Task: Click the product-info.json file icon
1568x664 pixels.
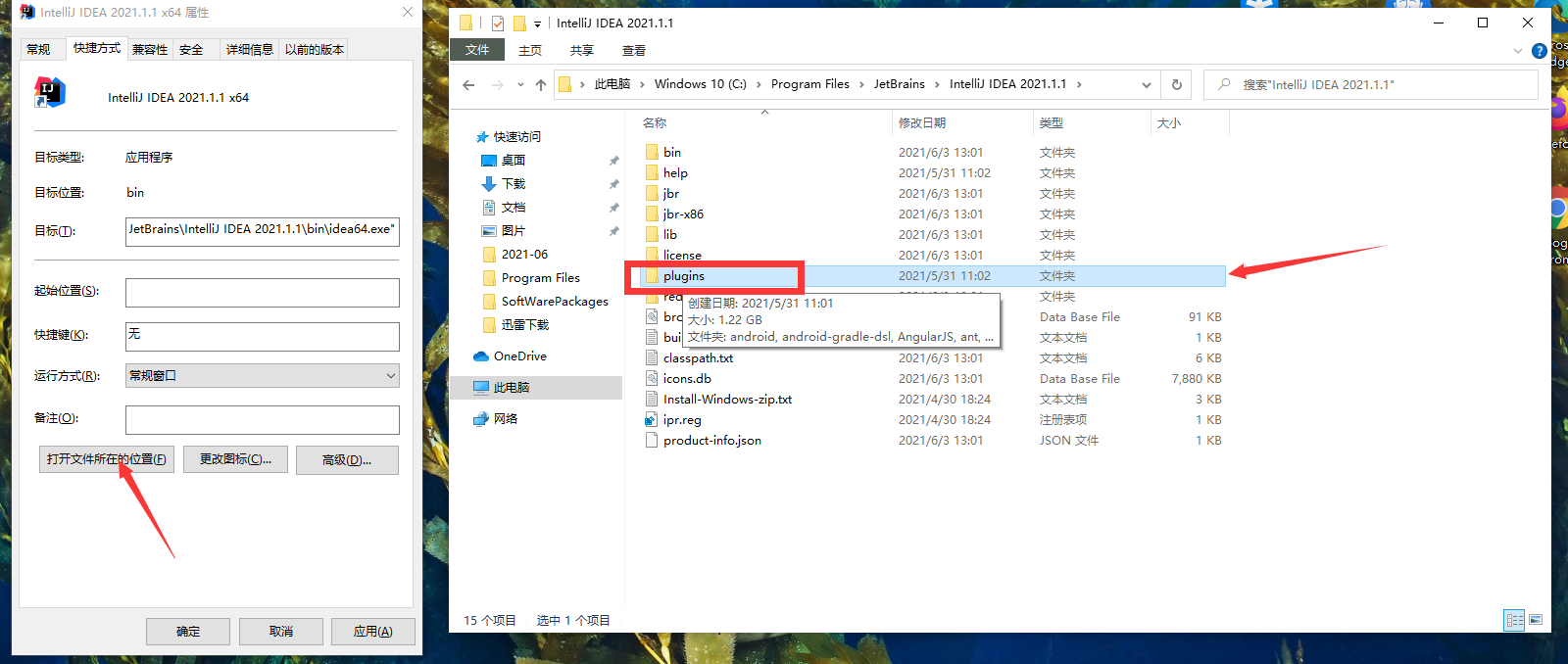Action: click(652, 440)
